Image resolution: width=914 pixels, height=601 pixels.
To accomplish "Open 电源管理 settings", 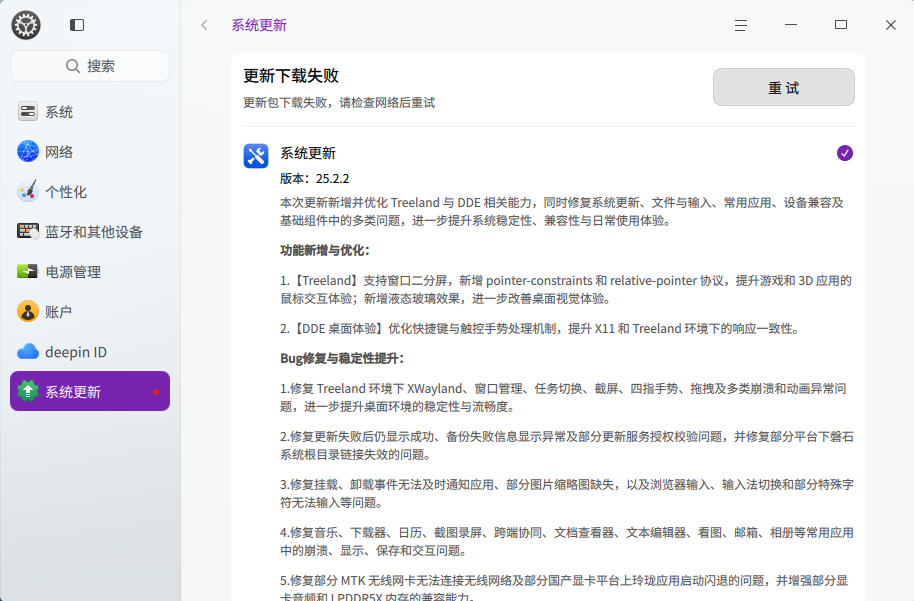I will click(x=90, y=272).
